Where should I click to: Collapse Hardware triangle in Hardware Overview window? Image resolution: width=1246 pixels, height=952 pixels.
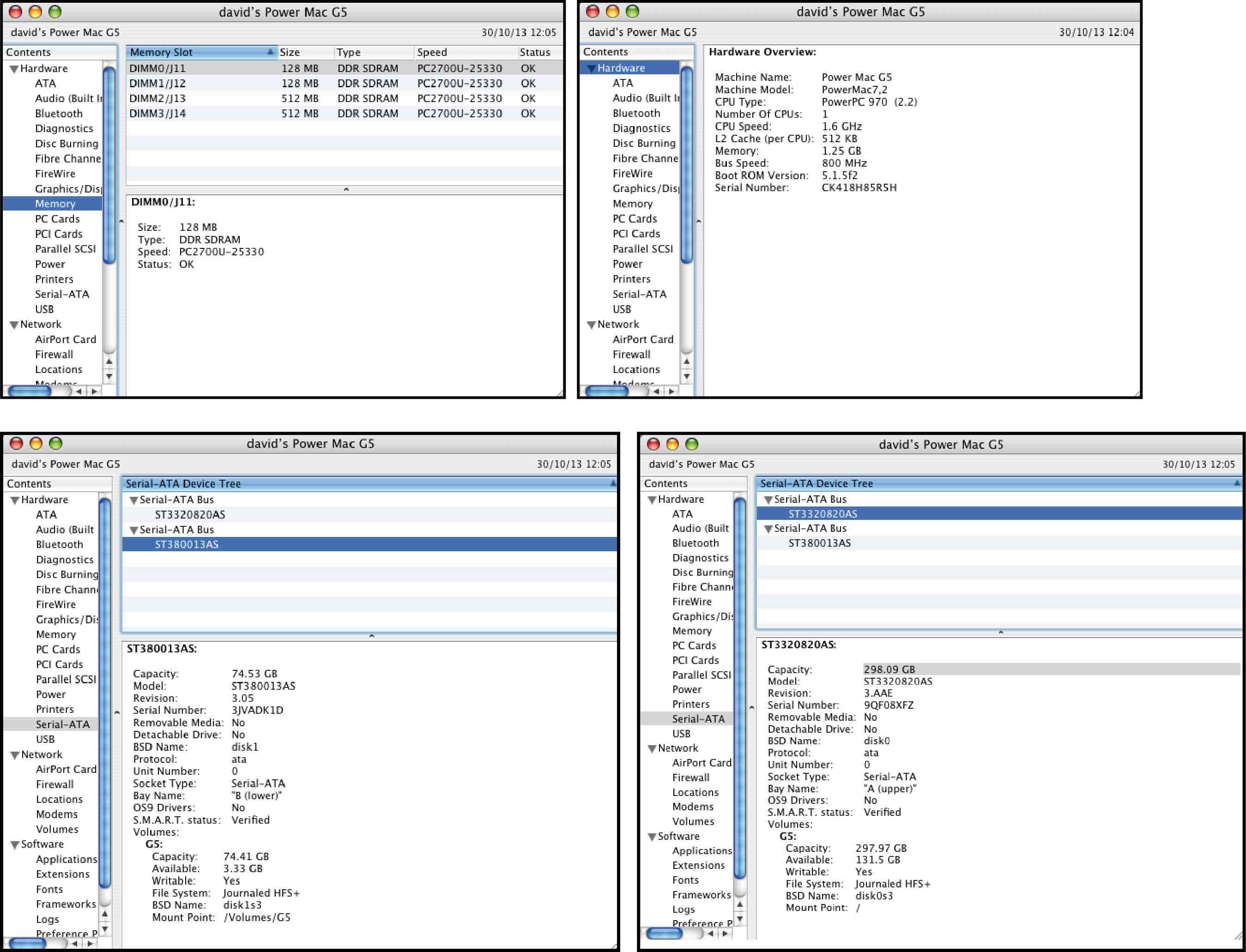point(591,69)
